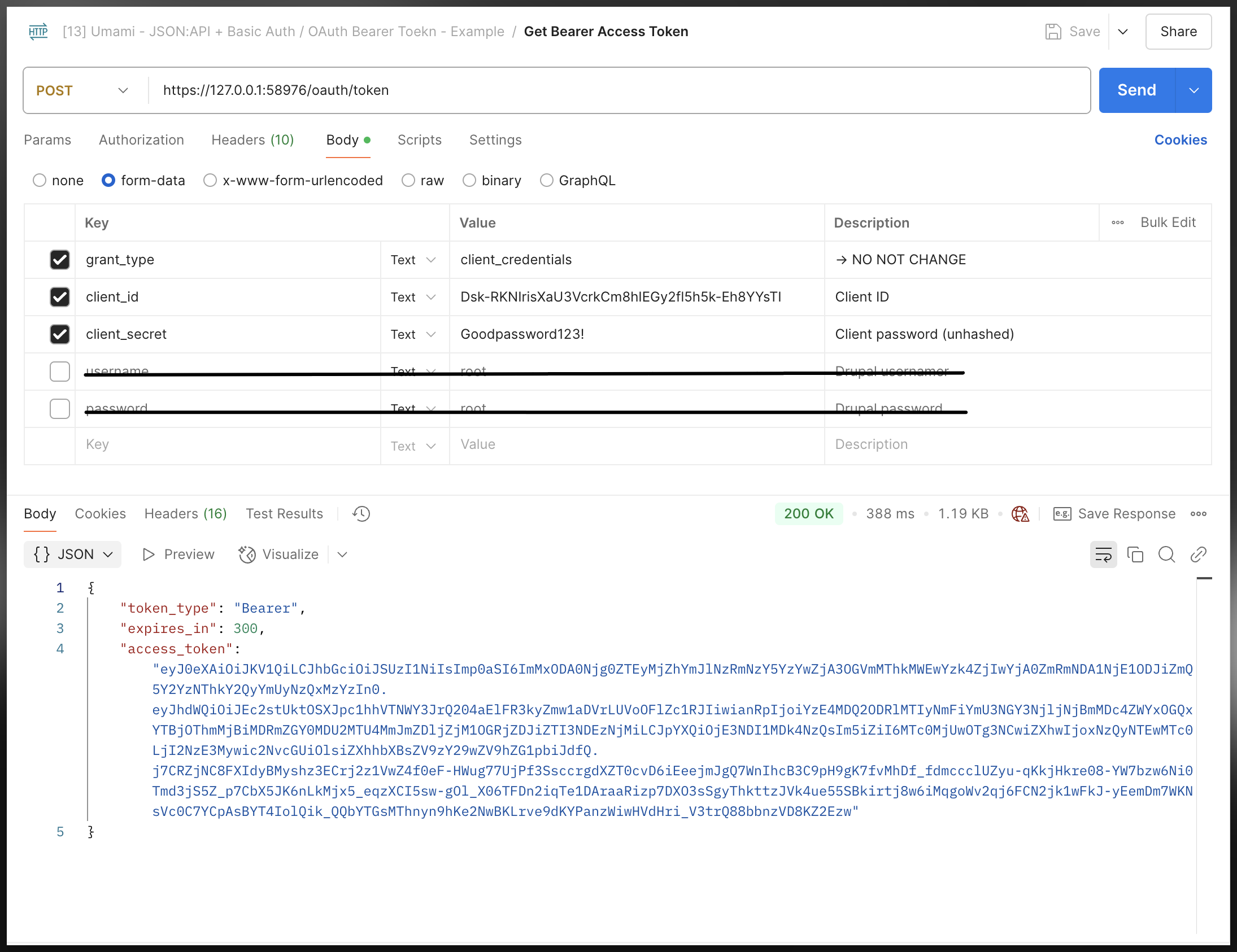Open the Cookies link

point(1181,140)
